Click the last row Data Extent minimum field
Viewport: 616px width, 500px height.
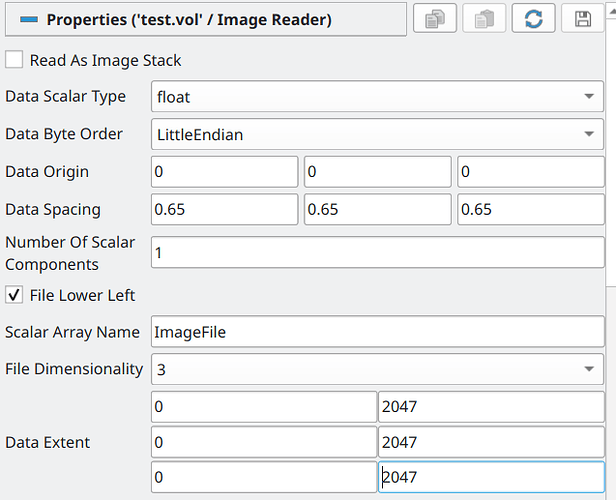263,477
